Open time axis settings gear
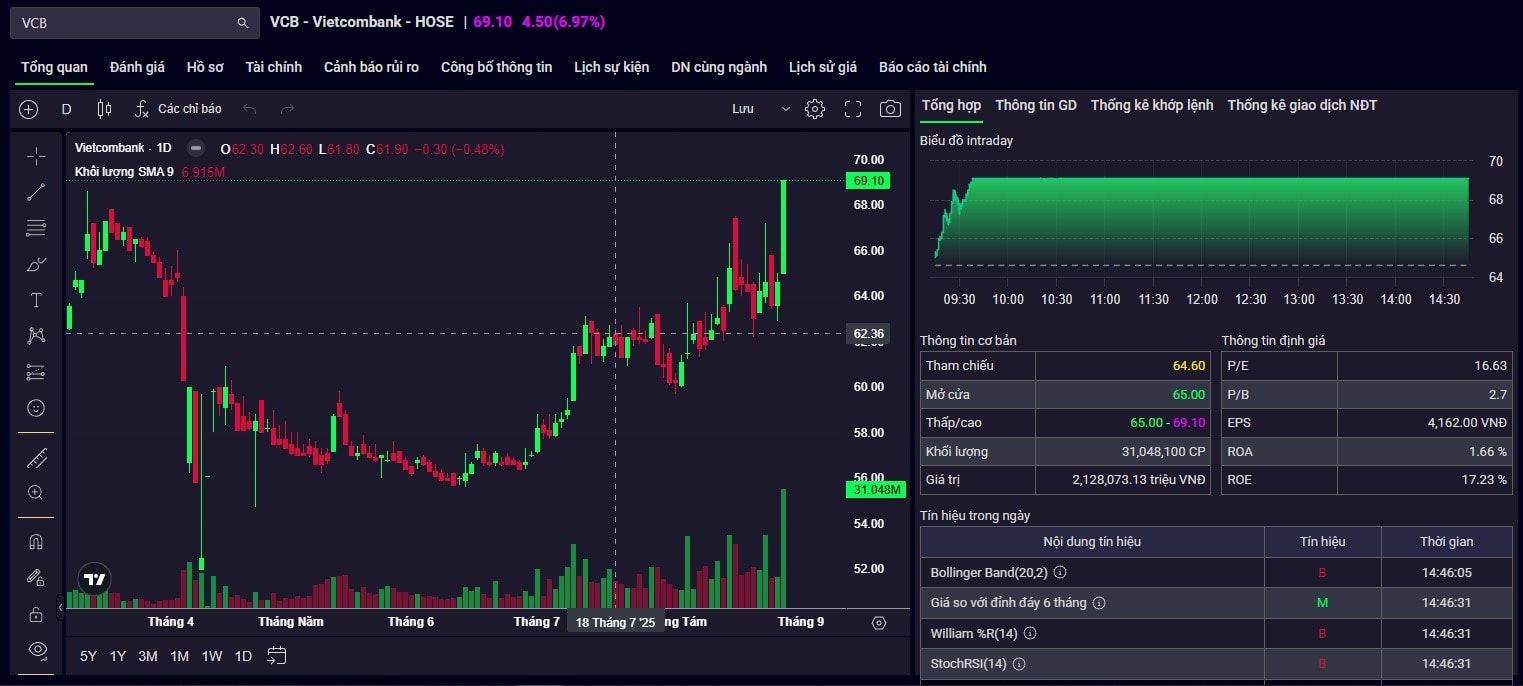The width and height of the screenshot is (1523, 686). point(879,622)
